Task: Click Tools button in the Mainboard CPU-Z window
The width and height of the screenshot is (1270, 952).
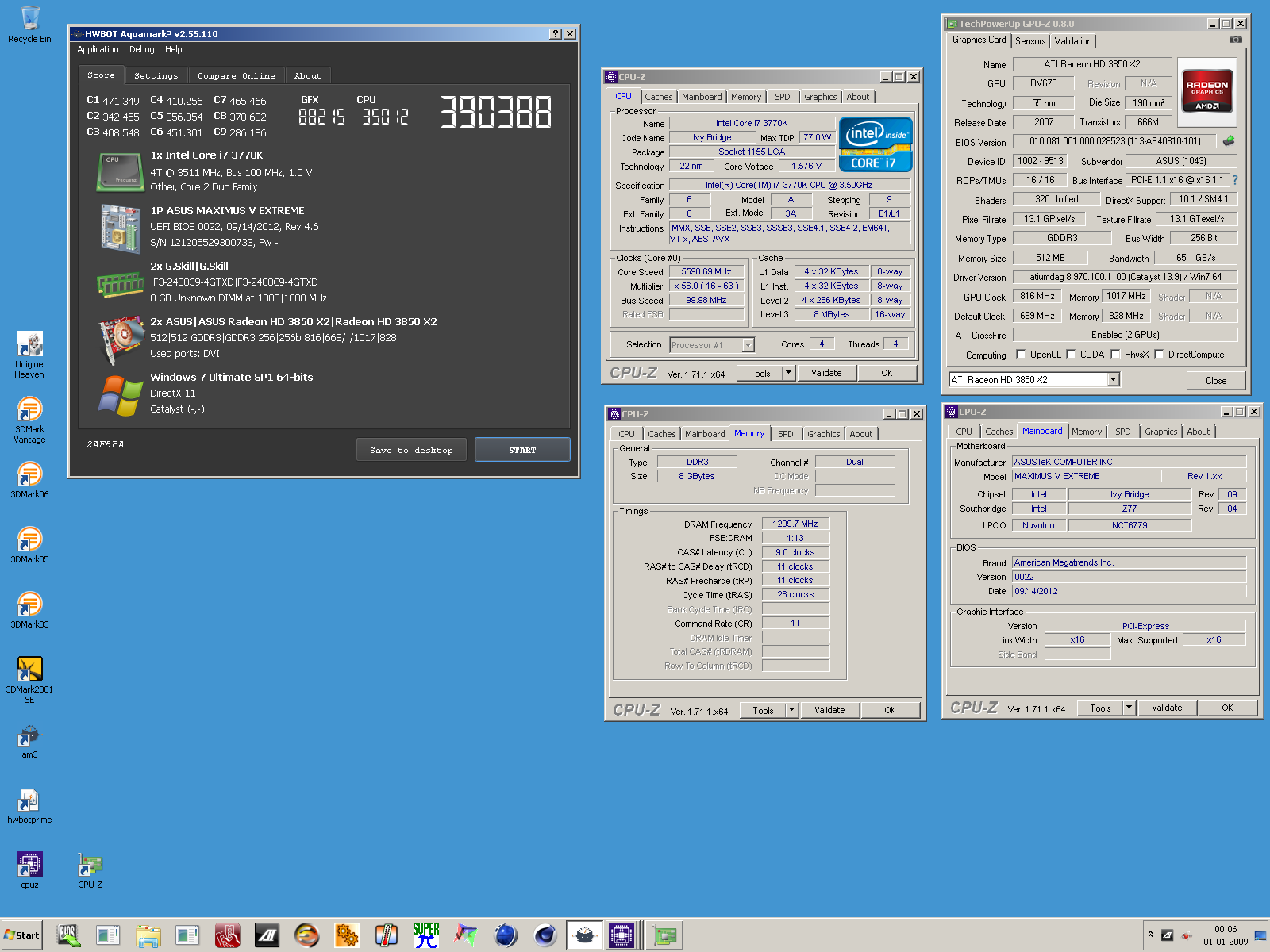Action: coord(1100,708)
